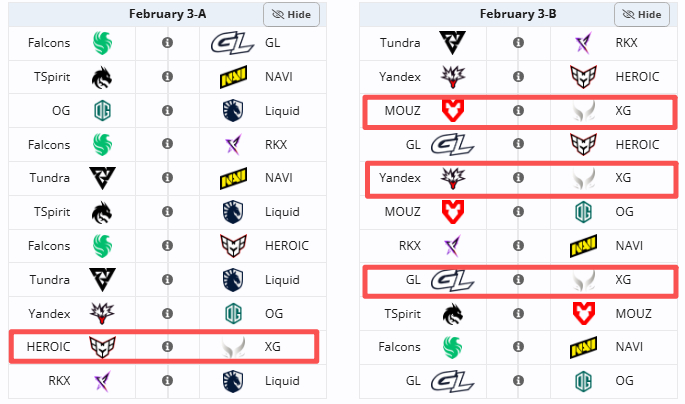
Task: Click Tundra logo in Tundra vs RKX row
Action: click(453, 43)
